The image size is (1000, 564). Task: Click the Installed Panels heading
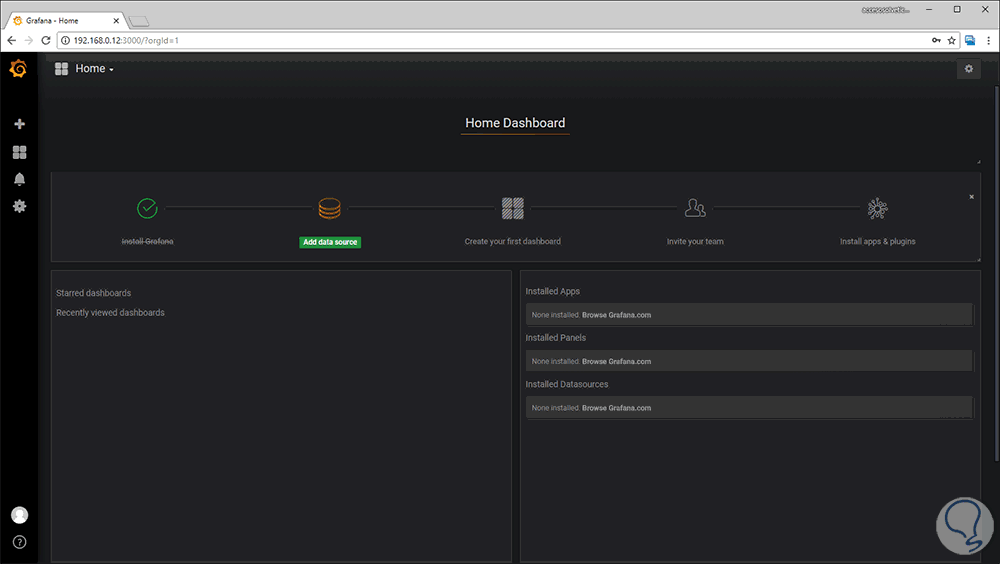pyautogui.click(x=555, y=338)
